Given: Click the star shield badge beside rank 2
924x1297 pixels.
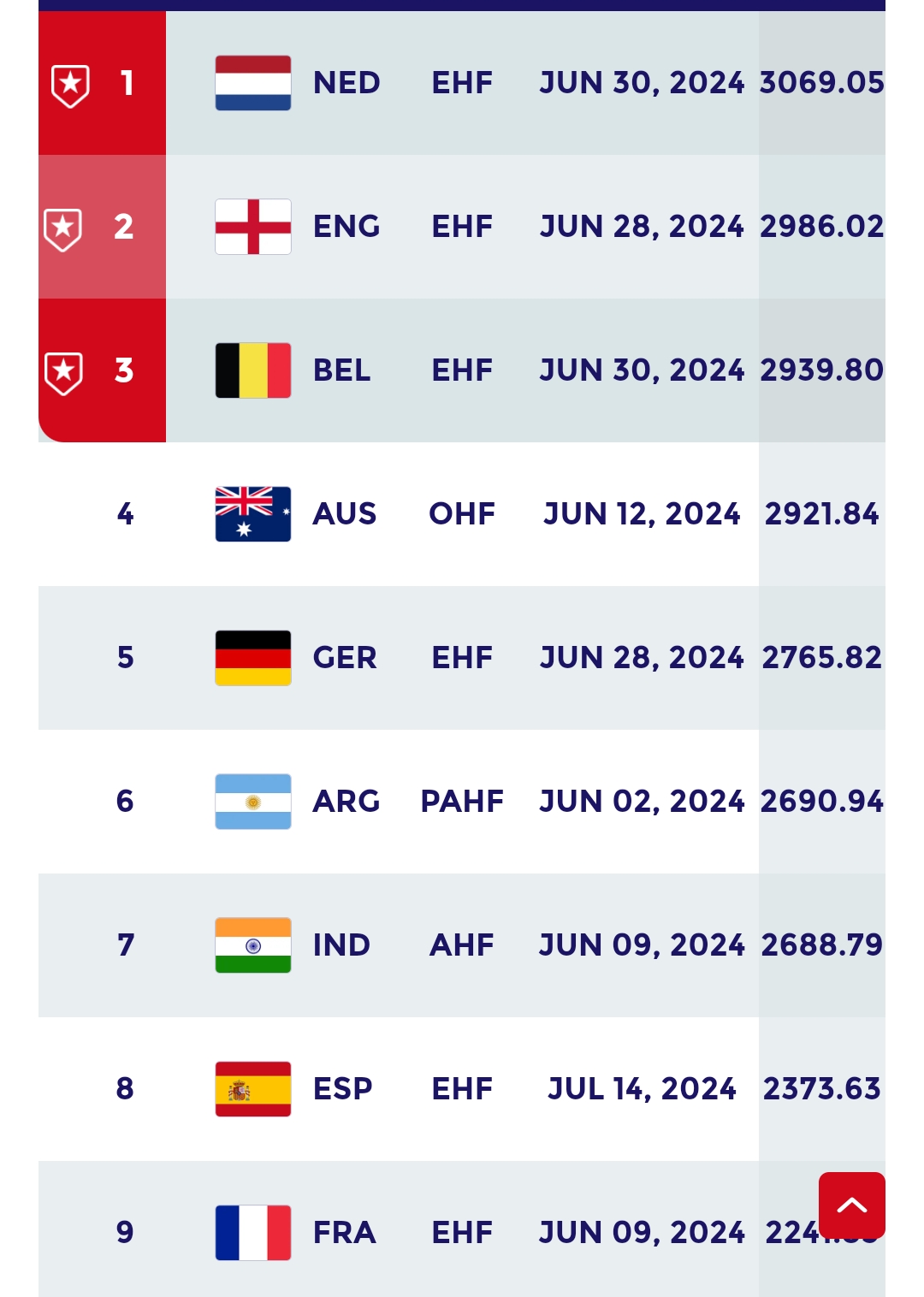Looking at the screenshot, I should click(63, 229).
